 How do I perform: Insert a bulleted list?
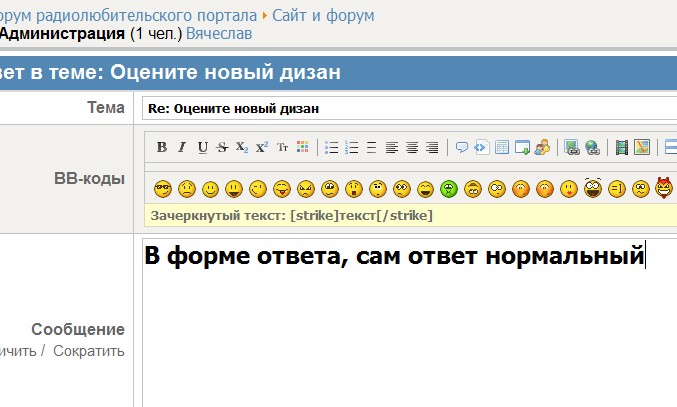[332, 147]
